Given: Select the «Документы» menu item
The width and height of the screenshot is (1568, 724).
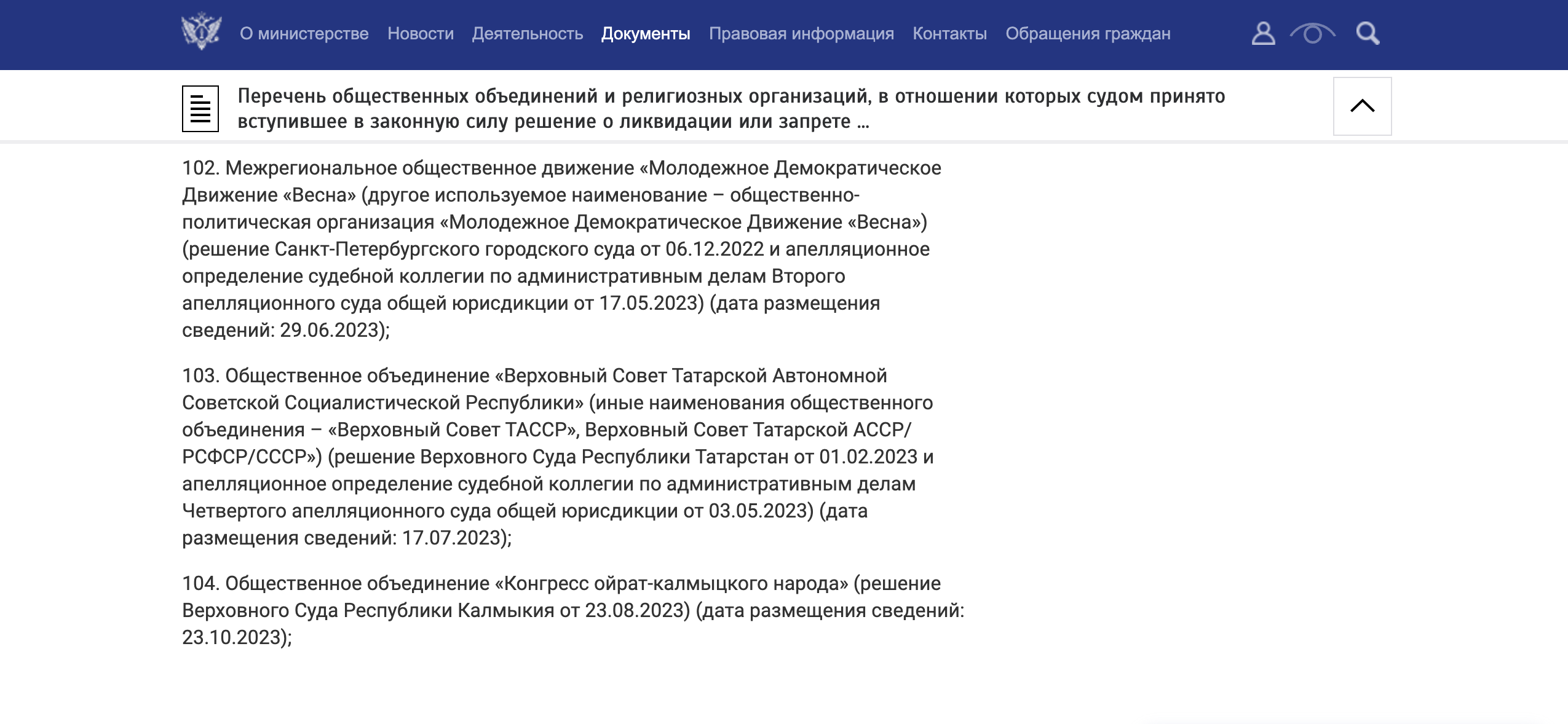Looking at the screenshot, I should click(646, 33).
